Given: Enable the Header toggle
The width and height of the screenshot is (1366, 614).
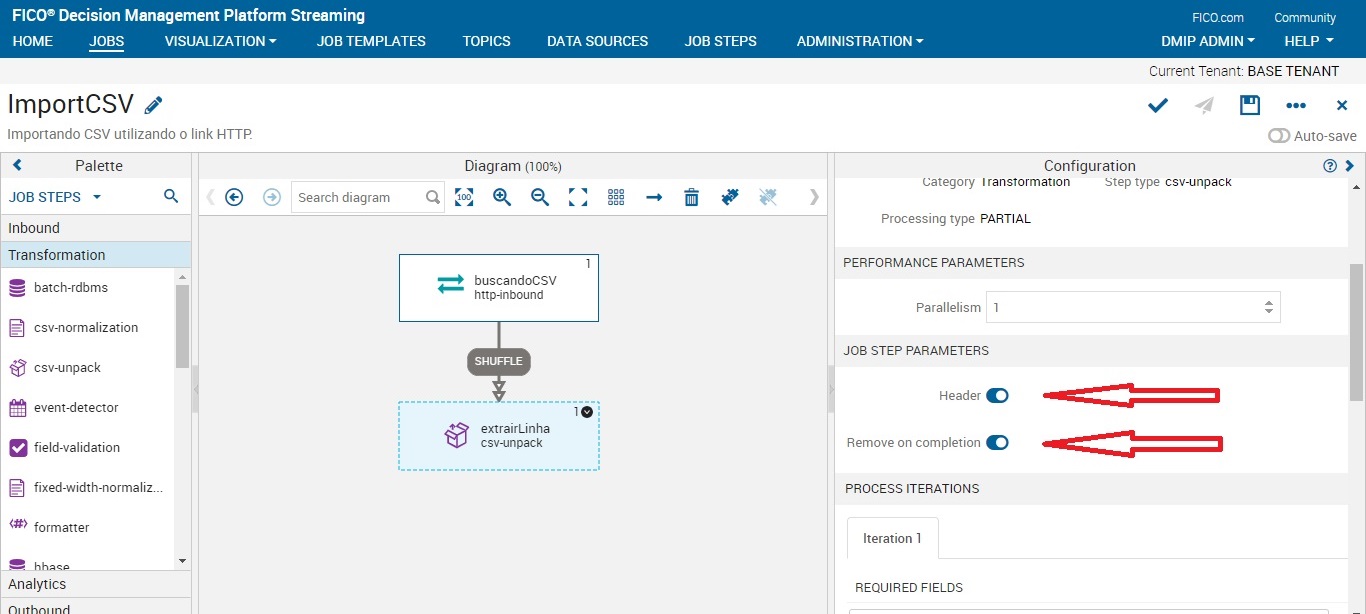Looking at the screenshot, I should point(998,395).
